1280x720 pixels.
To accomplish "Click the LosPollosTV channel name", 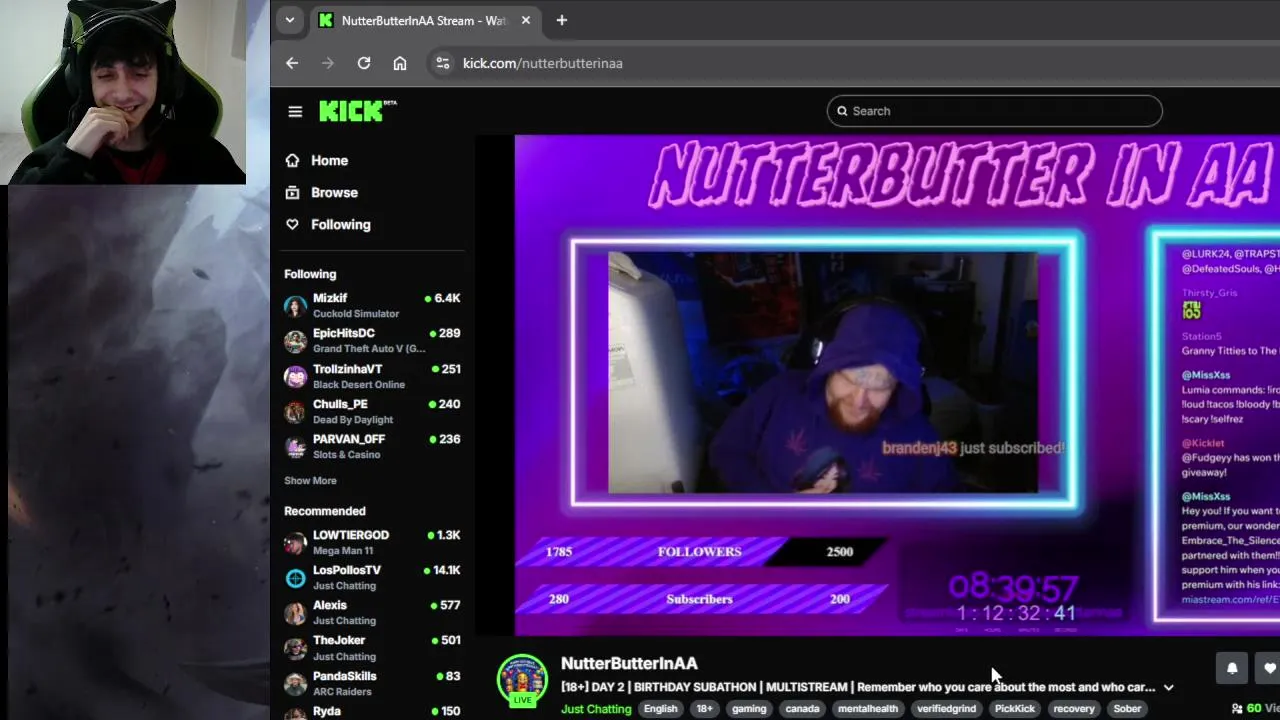I will (347, 570).
